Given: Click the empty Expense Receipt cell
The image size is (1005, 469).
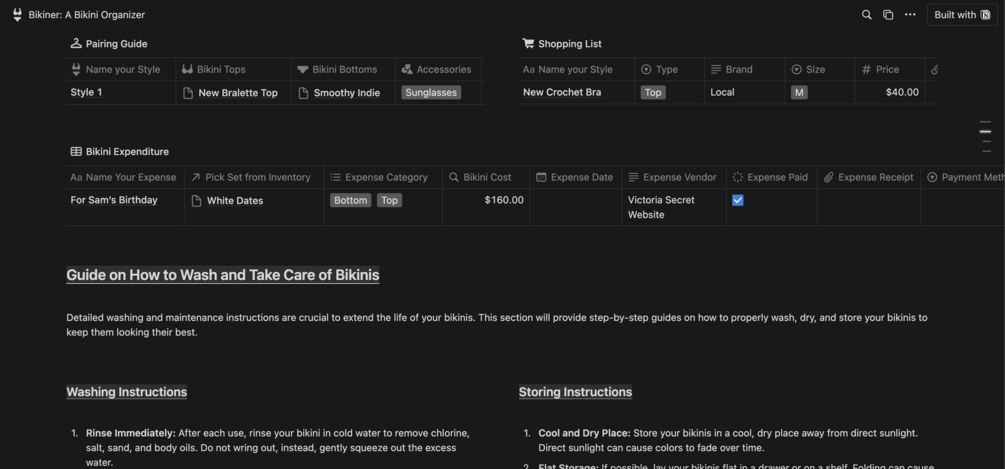Looking at the screenshot, I should pos(868,207).
